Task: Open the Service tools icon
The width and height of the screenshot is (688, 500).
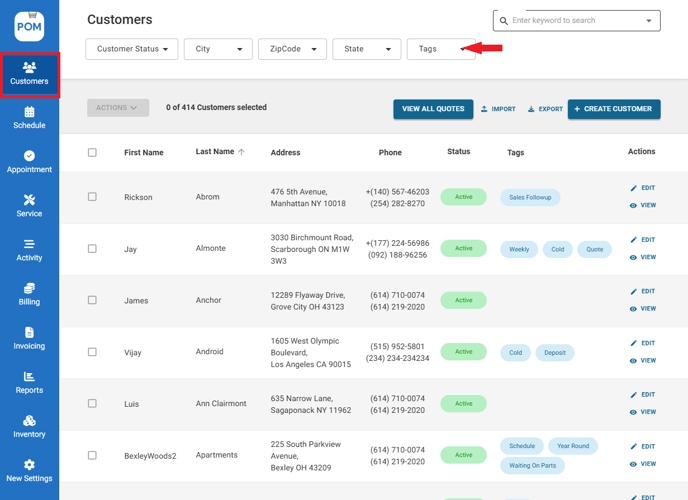Action: click(29, 201)
